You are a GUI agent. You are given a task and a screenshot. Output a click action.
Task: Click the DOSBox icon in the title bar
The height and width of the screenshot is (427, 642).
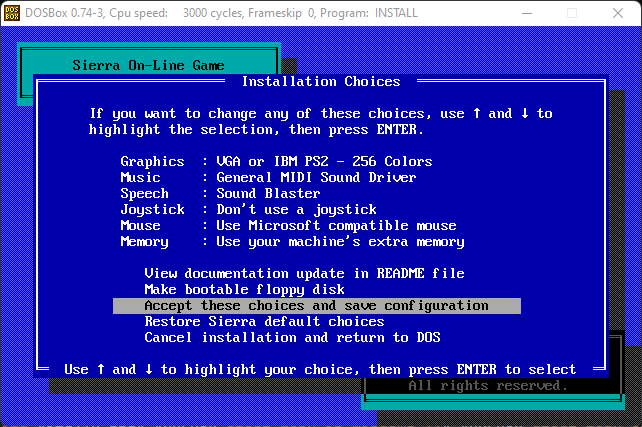12,13
